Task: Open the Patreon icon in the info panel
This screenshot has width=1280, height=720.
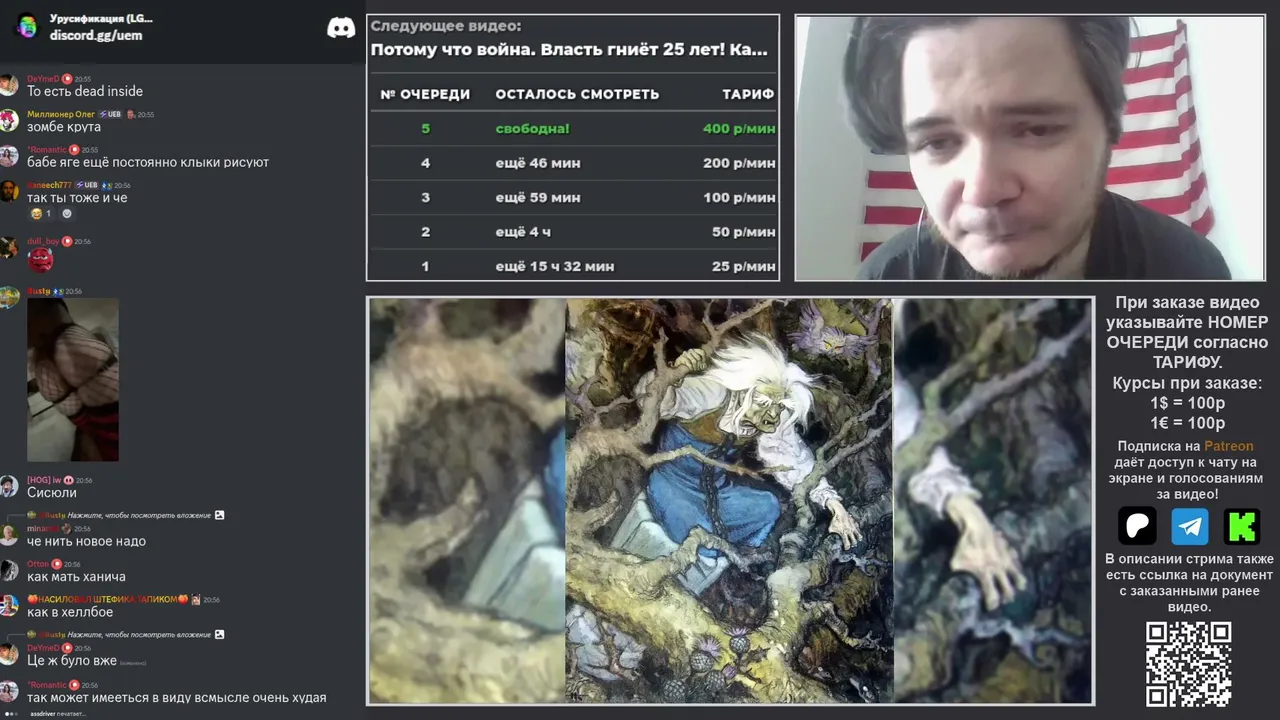Action: coord(1137,526)
